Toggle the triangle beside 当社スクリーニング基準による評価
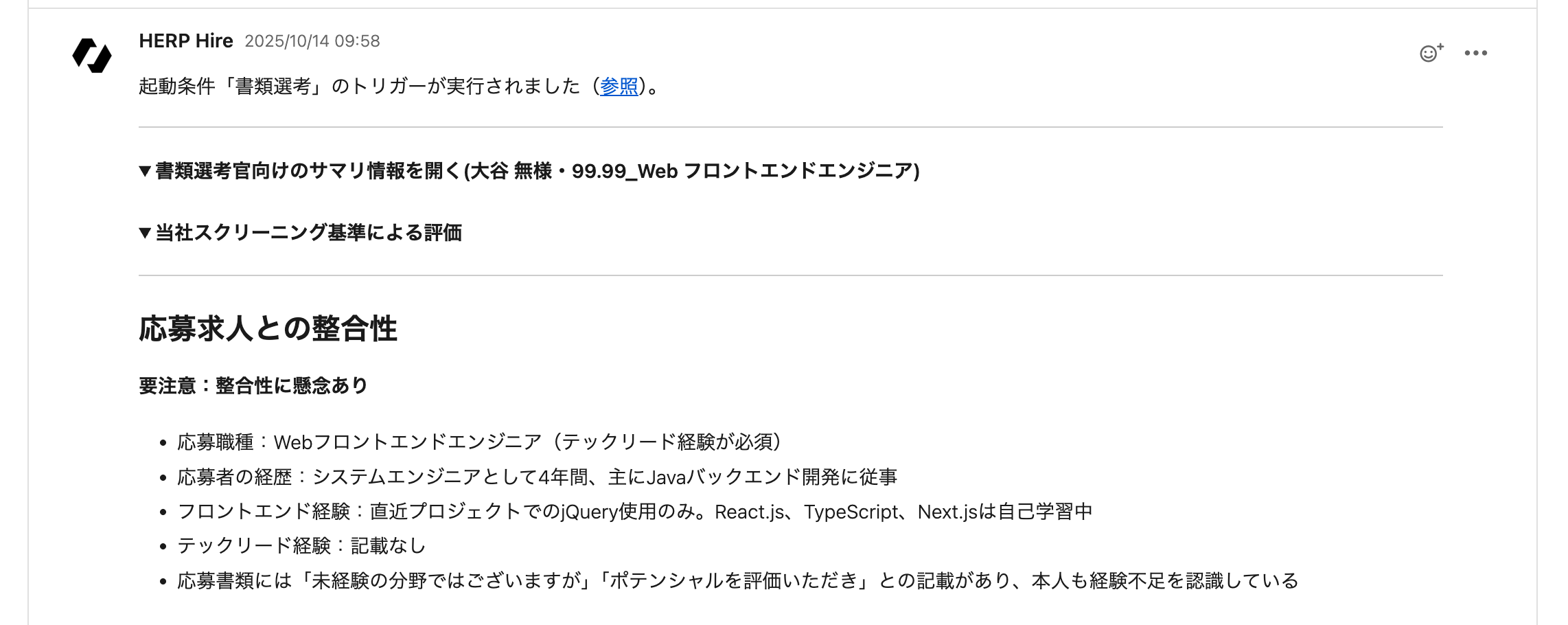 pyautogui.click(x=145, y=233)
